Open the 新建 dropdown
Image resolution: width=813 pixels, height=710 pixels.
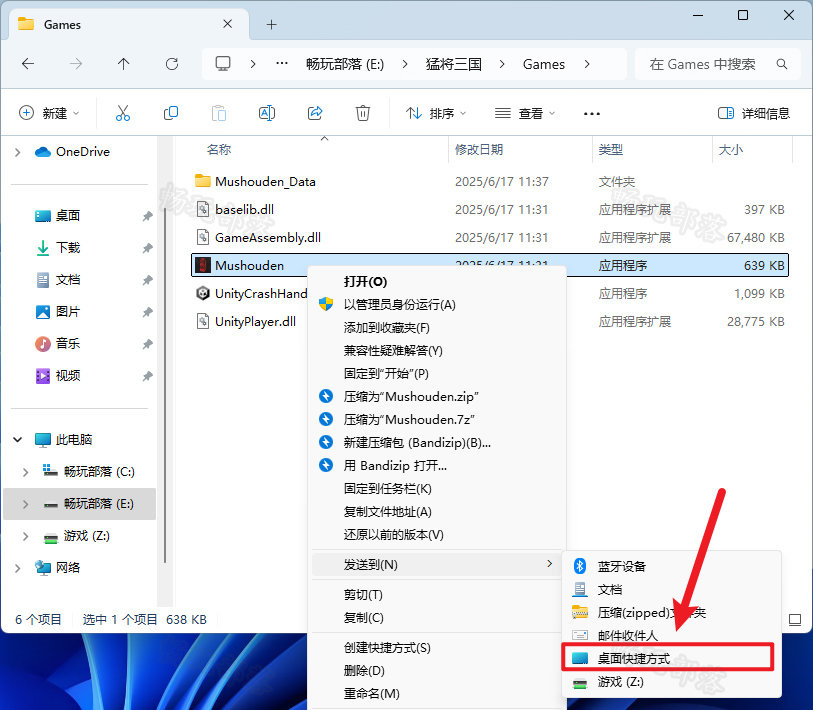[x=49, y=113]
